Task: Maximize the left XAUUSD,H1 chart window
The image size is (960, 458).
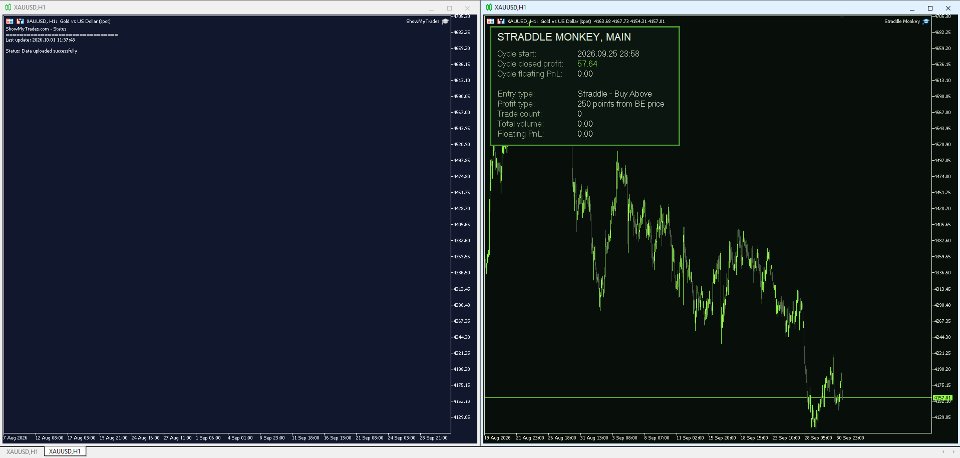Action: pyautogui.click(x=450, y=8)
